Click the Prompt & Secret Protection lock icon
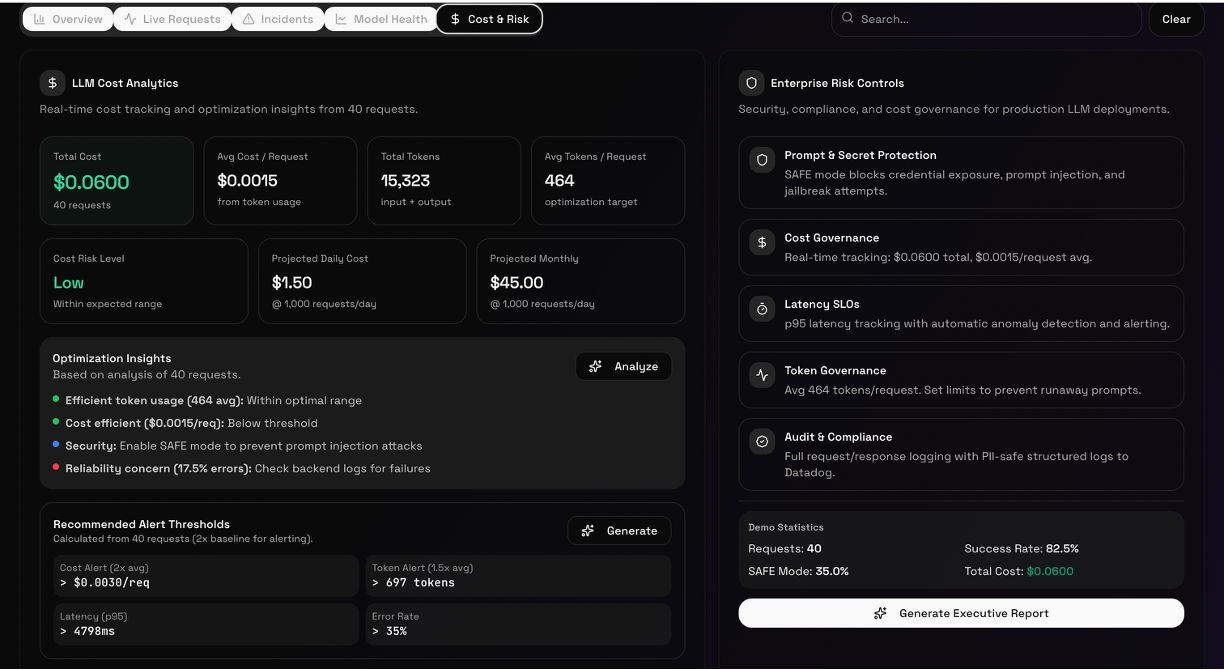The width and height of the screenshot is (1224, 670). point(761,160)
